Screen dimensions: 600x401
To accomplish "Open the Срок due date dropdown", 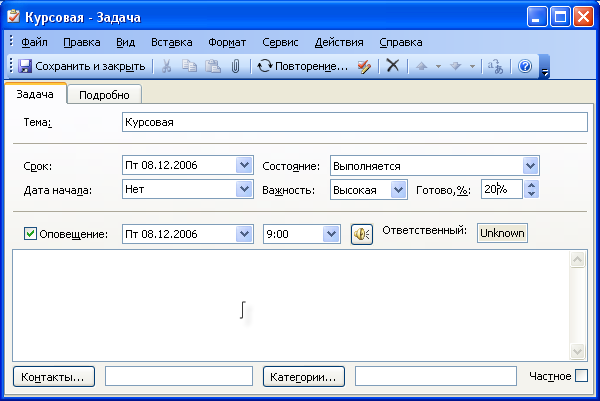I will click(x=244, y=165).
